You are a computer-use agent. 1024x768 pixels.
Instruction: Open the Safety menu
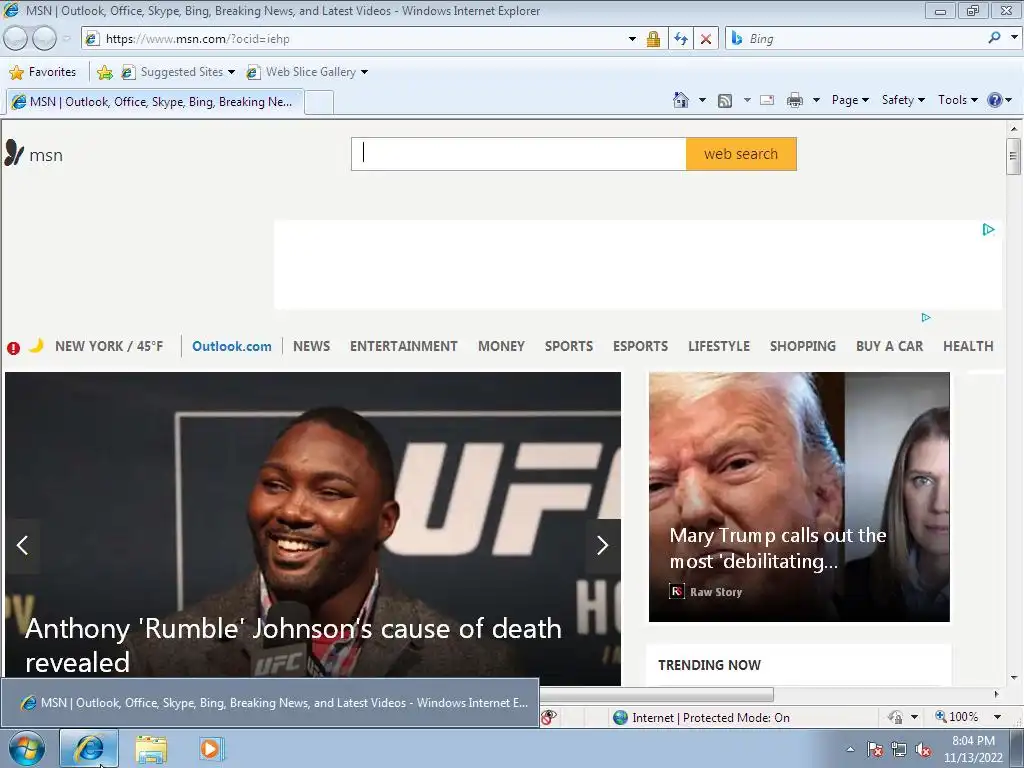point(903,100)
